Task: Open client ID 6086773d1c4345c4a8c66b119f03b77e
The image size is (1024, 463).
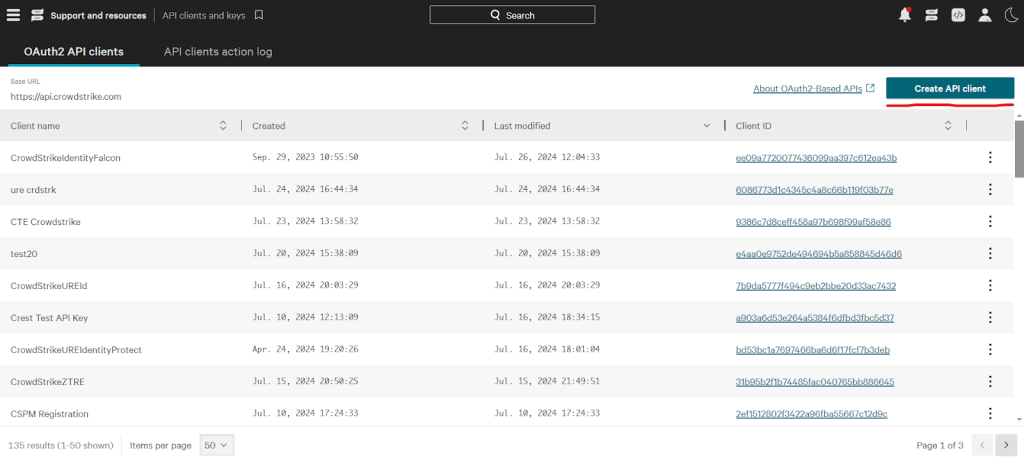Action: tap(814, 189)
